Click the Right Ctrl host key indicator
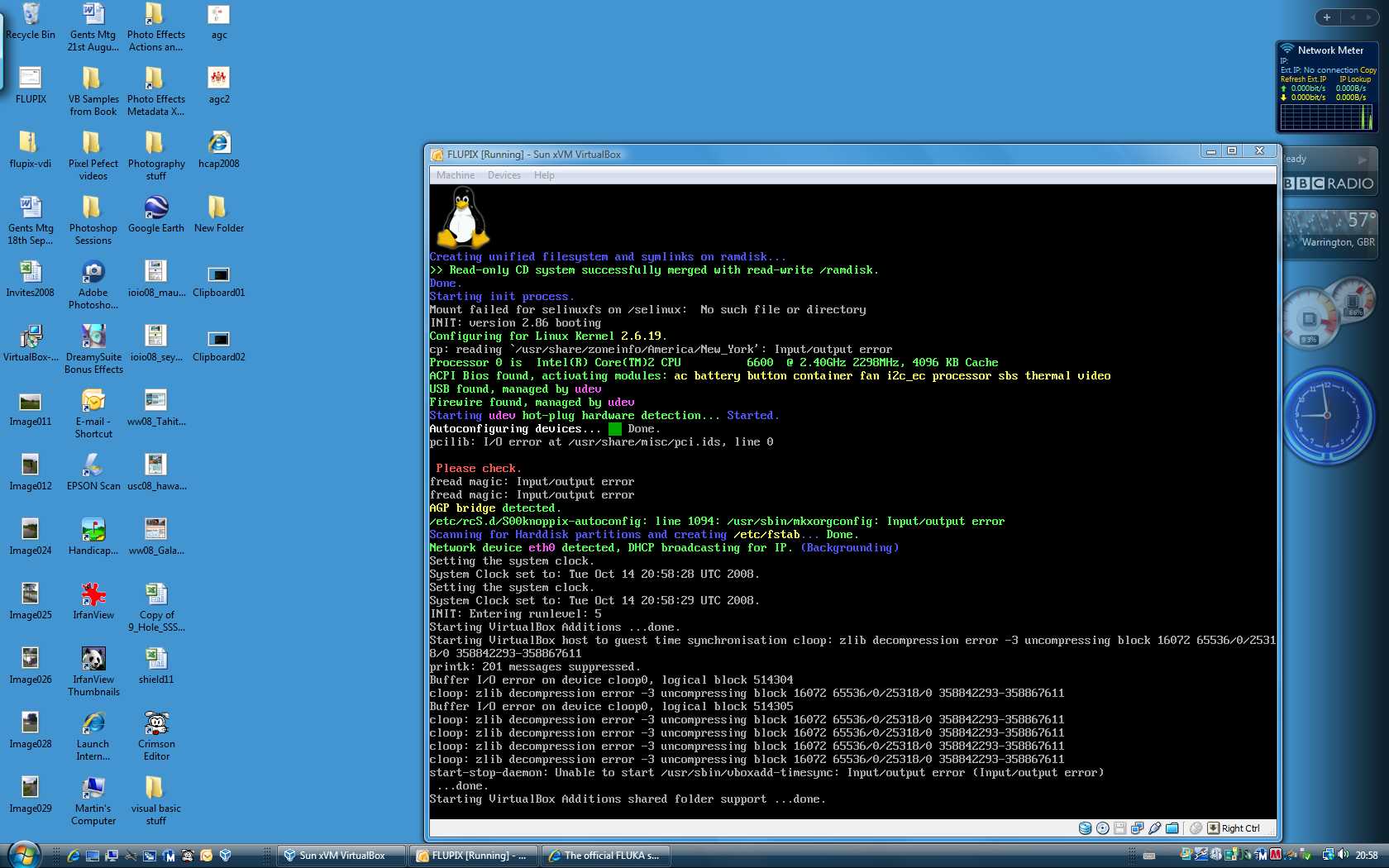This screenshot has width=1389, height=868. (1234, 828)
